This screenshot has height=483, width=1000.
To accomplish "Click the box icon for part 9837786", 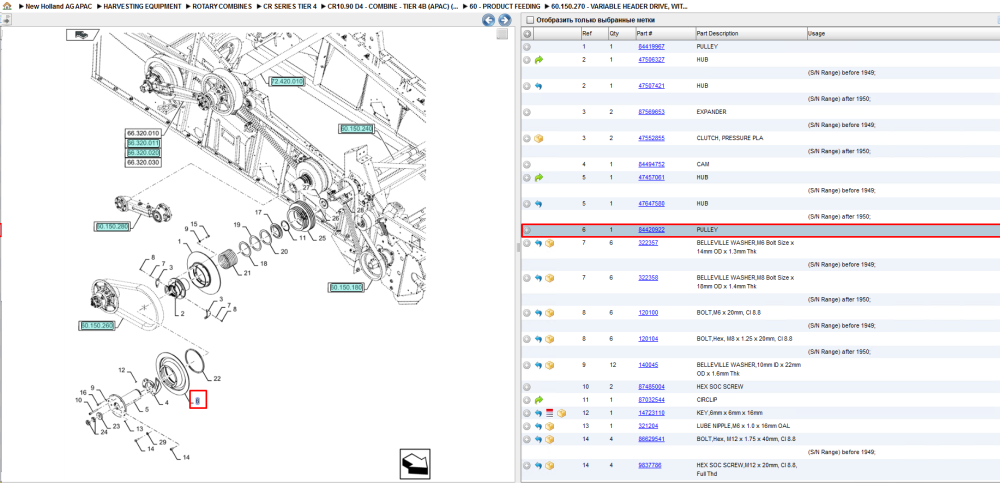I will tap(549, 466).
